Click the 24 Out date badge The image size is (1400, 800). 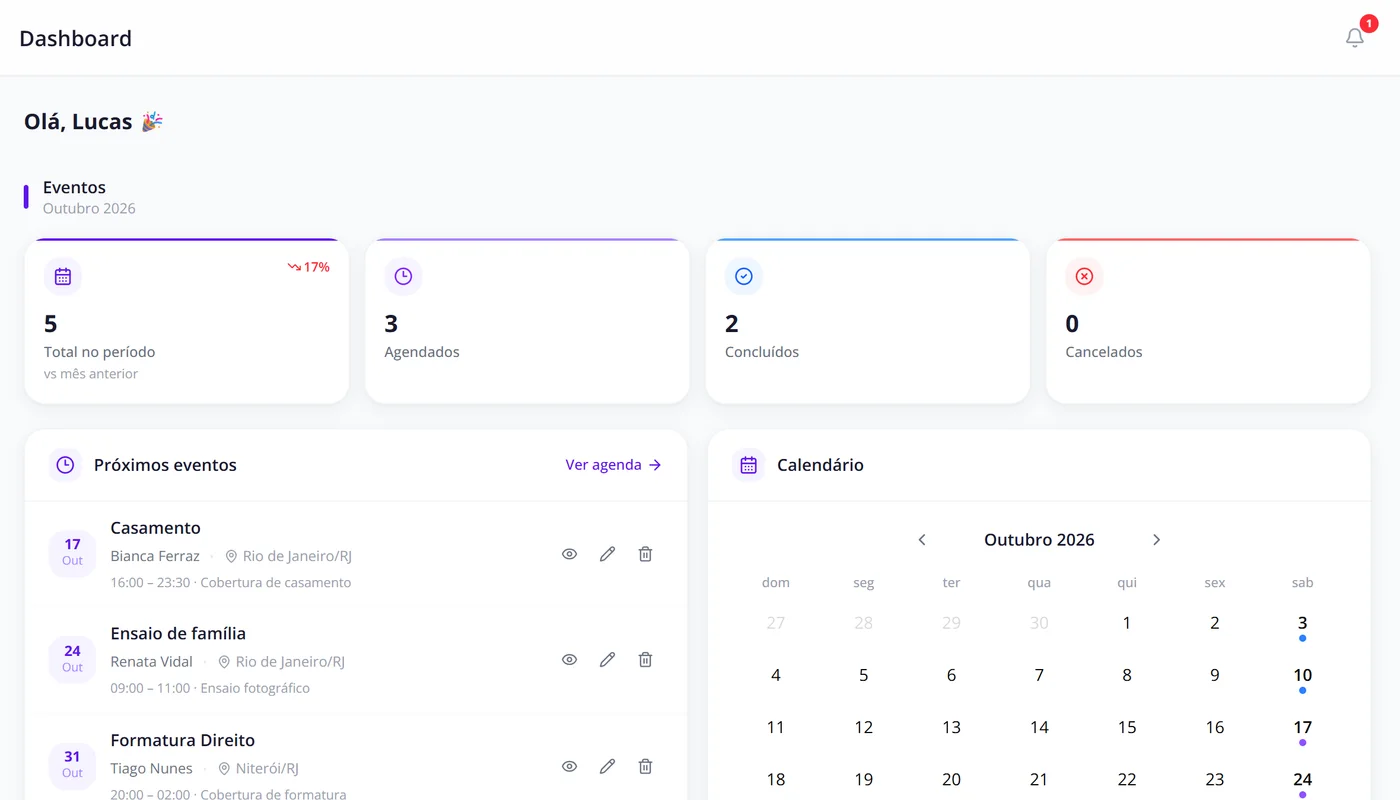[72, 660]
